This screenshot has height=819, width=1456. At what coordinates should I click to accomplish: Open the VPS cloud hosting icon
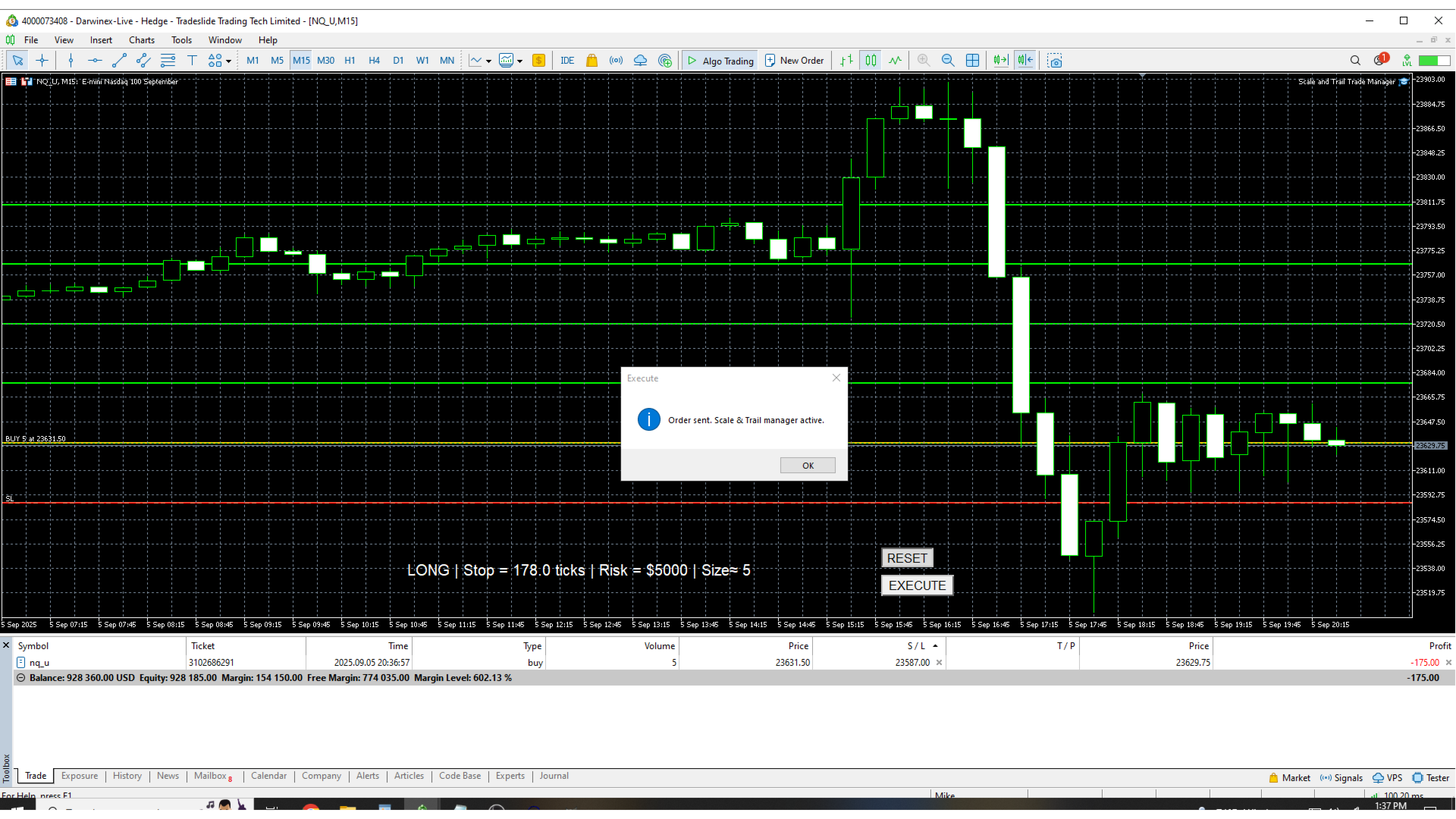pos(641,61)
